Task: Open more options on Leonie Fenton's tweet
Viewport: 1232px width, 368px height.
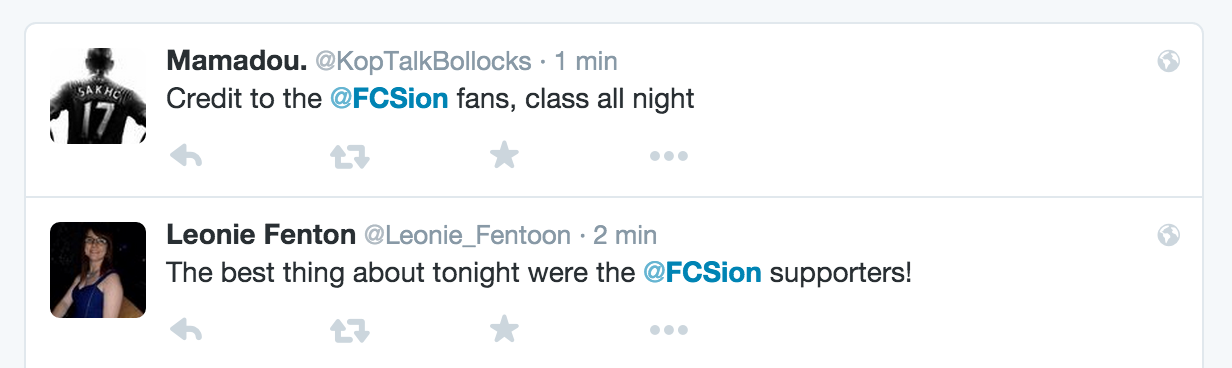Action: 669,330
